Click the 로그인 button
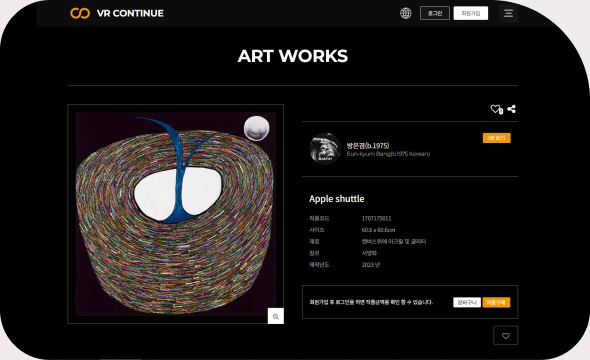Viewport: 590px width, 360px height. pyautogui.click(x=435, y=13)
